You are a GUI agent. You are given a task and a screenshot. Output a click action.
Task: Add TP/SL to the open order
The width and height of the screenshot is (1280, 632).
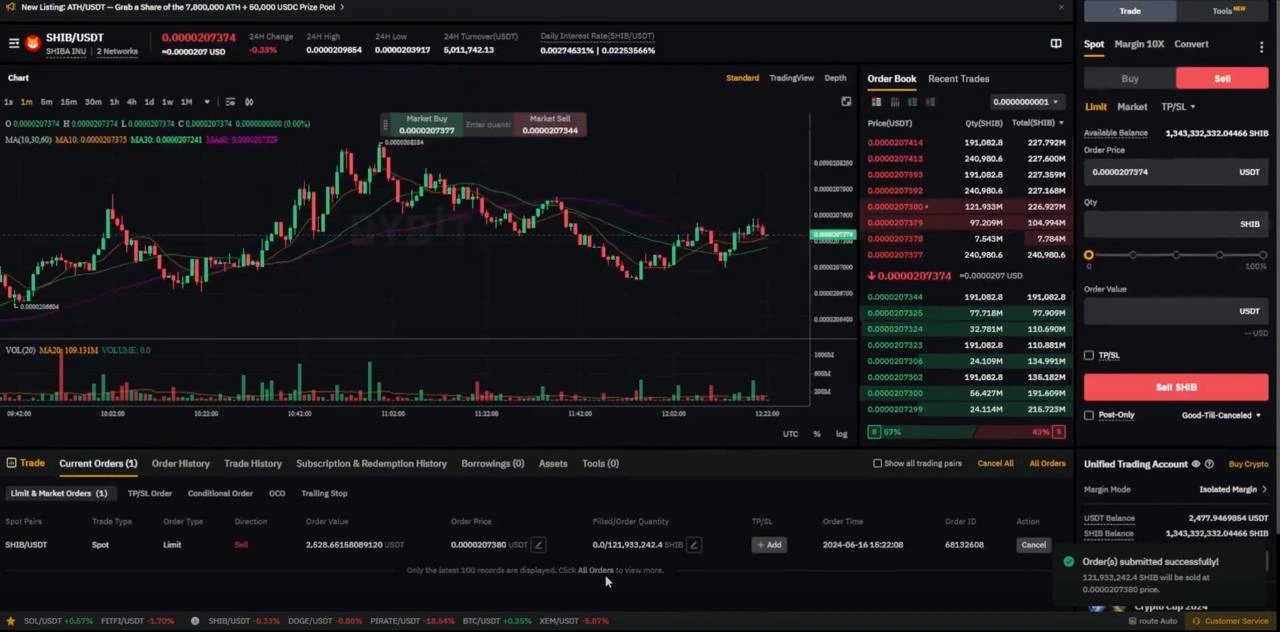click(769, 545)
